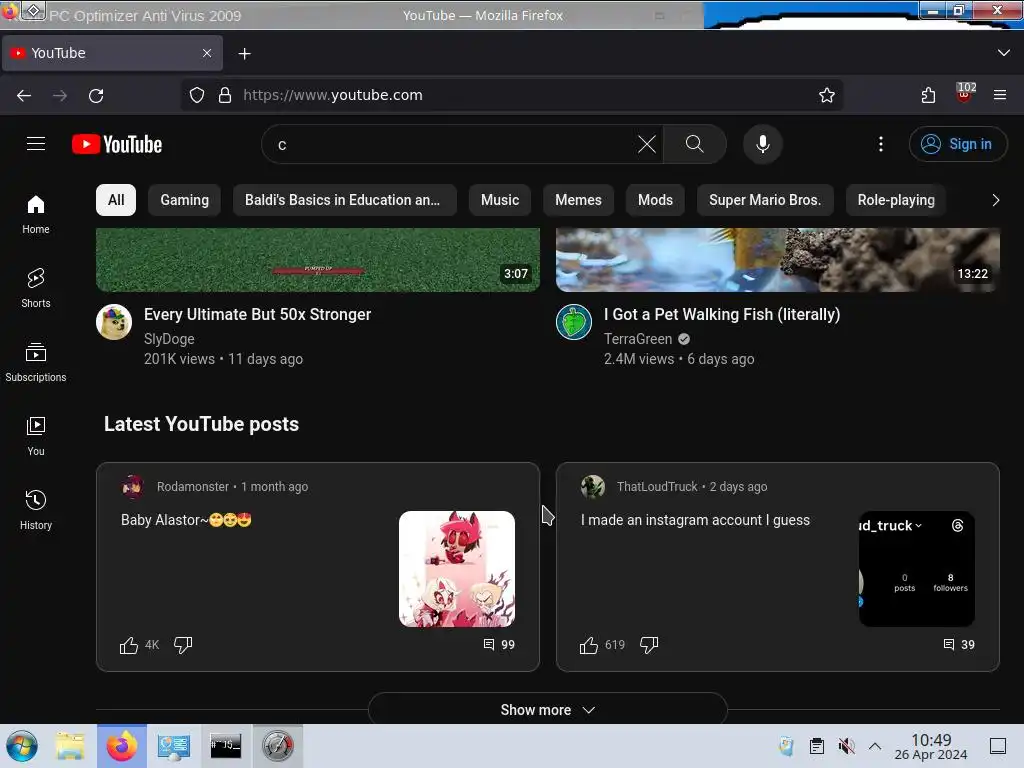
Task: Select the Super Mario Bros. chip
Action: pos(765,200)
